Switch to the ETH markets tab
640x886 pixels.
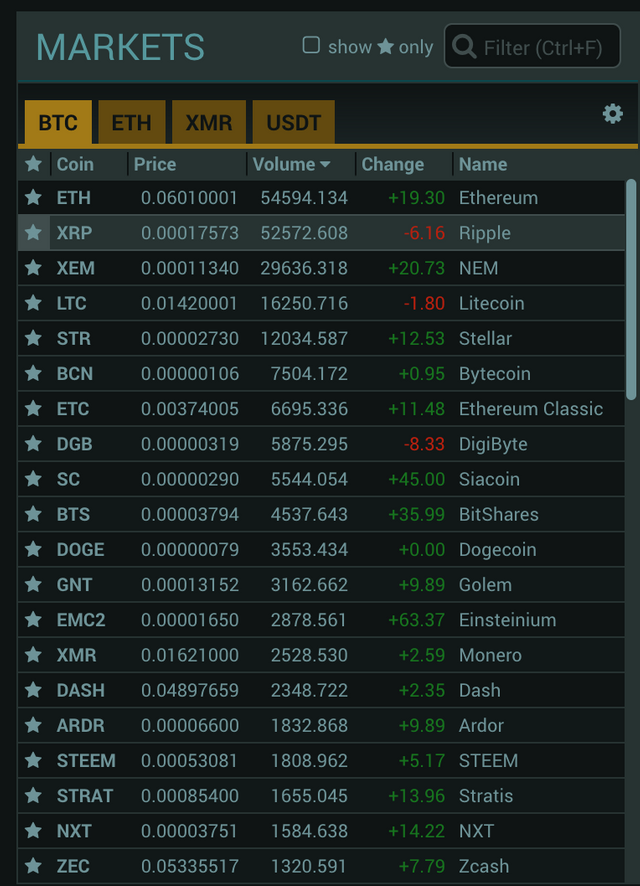coord(132,122)
